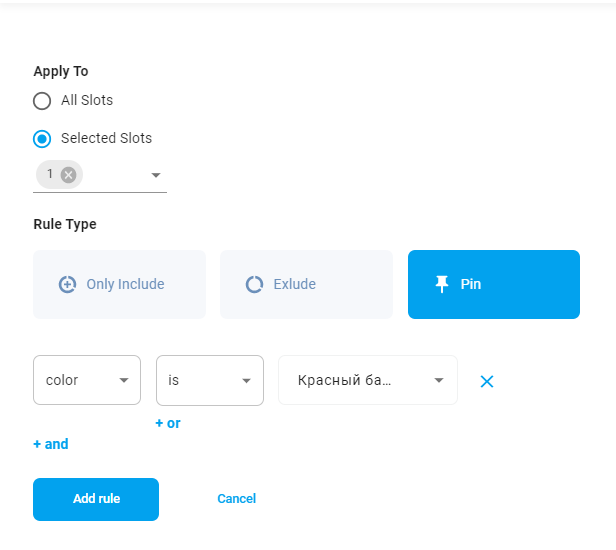Image resolution: width=616 pixels, height=550 pixels.
Task: Open the color attribute dropdown
Action: (x=87, y=380)
